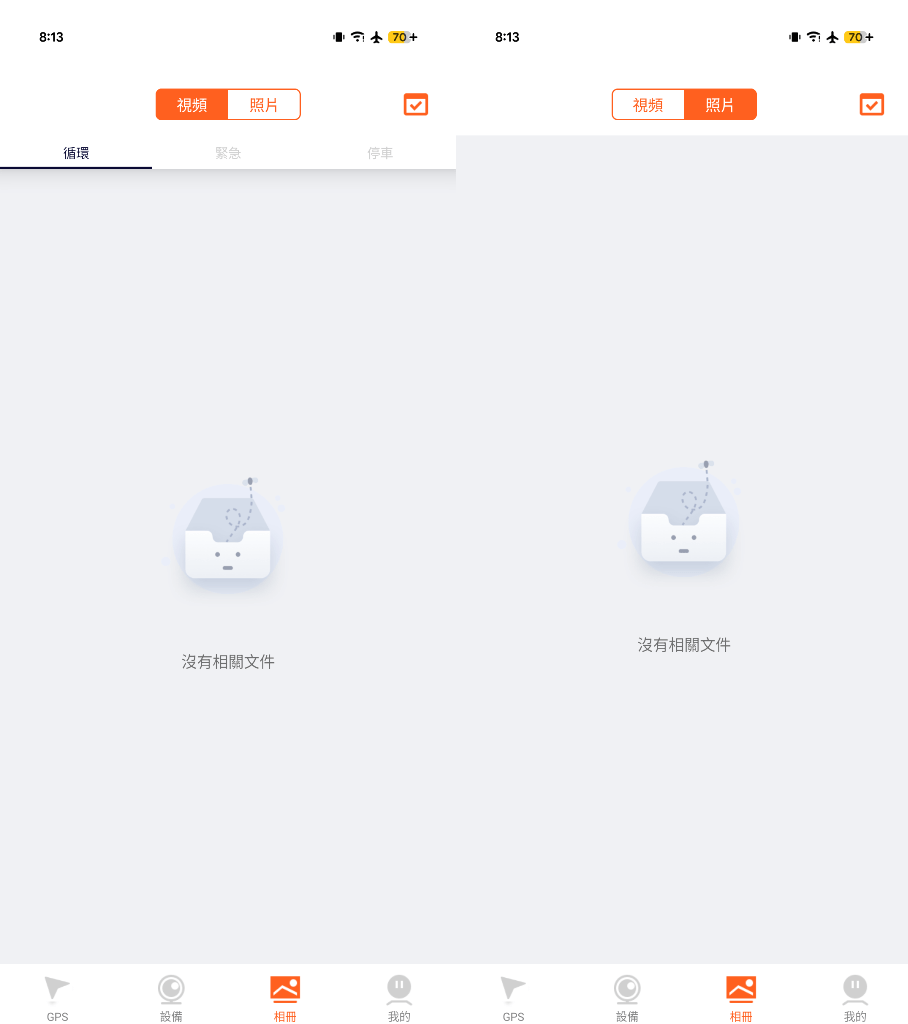Viewport: 908px width, 1024px height.
Task: Open GPS tab on right screen
Action: pyautogui.click(x=513, y=998)
